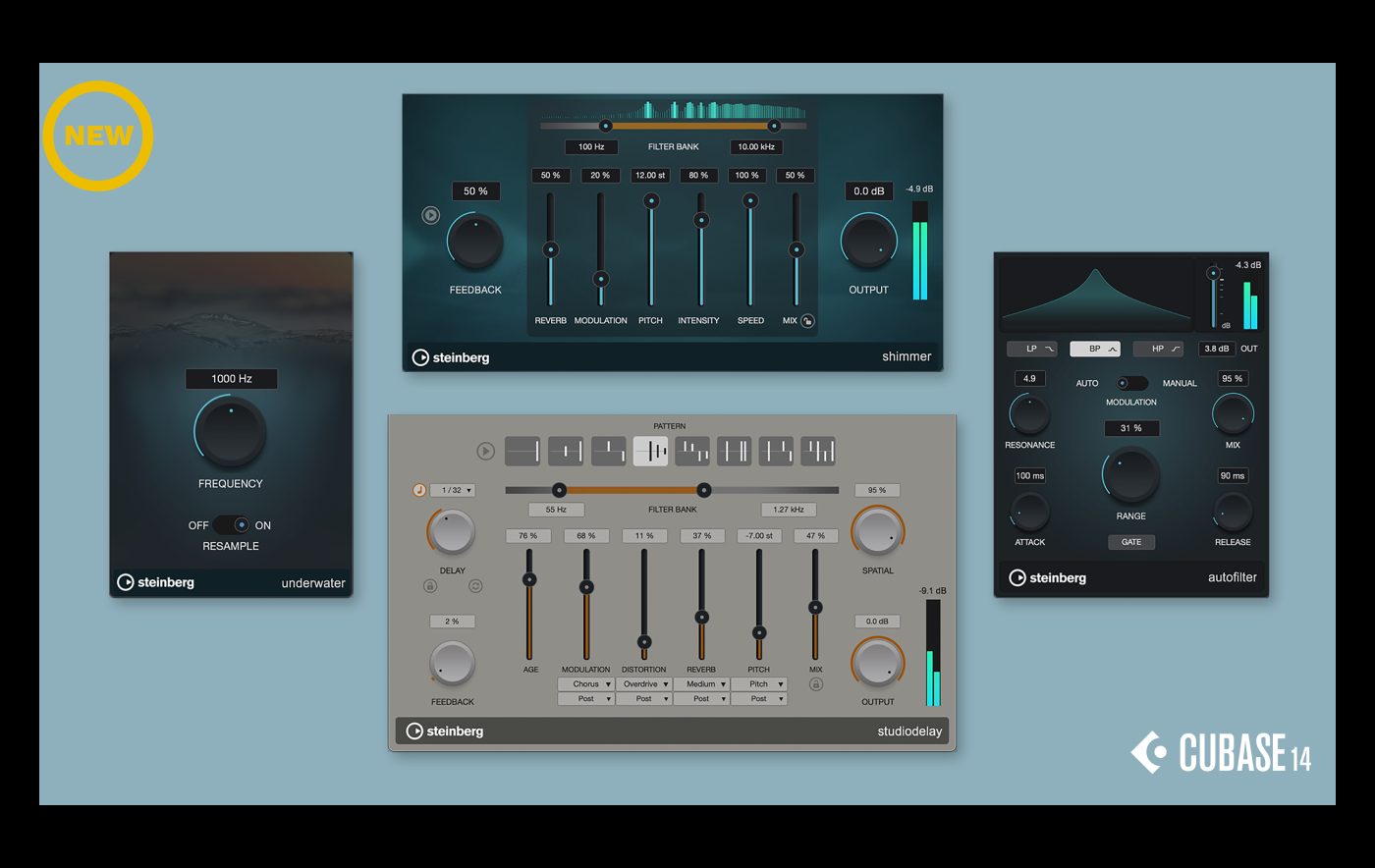
Task: Click the 3.8 dB autofilter output field
Action: (1217, 349)
